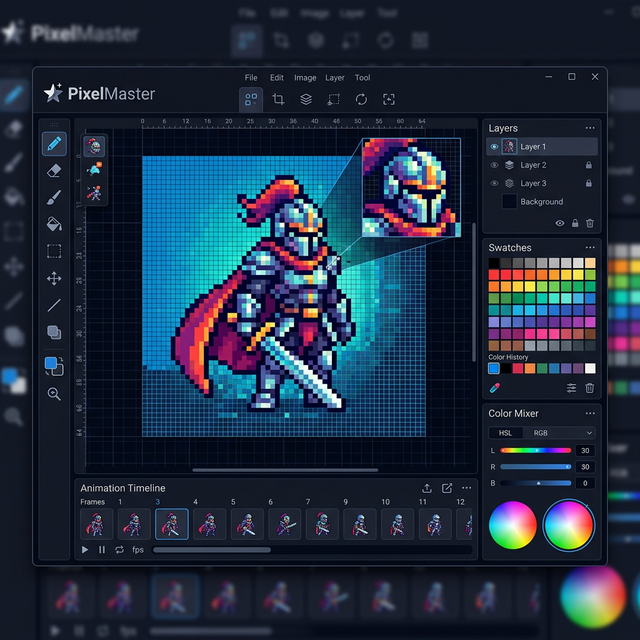Open the Layers panel options menu

coord(590,128)
